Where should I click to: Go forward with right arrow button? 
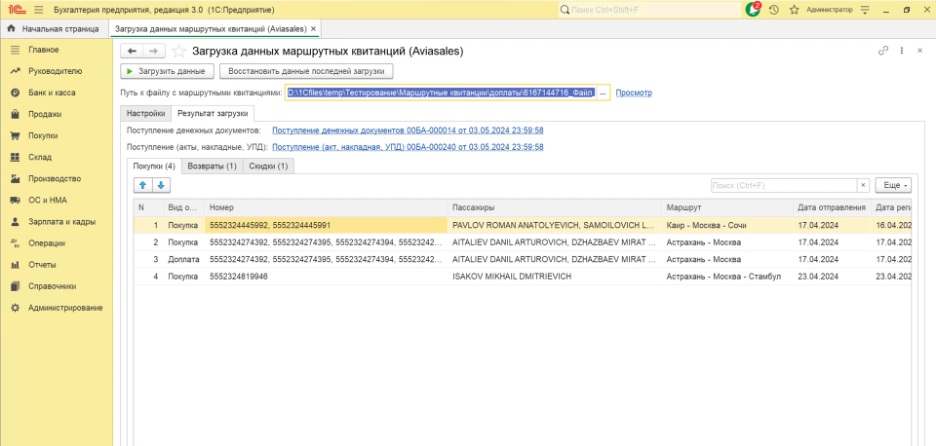point(153,51)
